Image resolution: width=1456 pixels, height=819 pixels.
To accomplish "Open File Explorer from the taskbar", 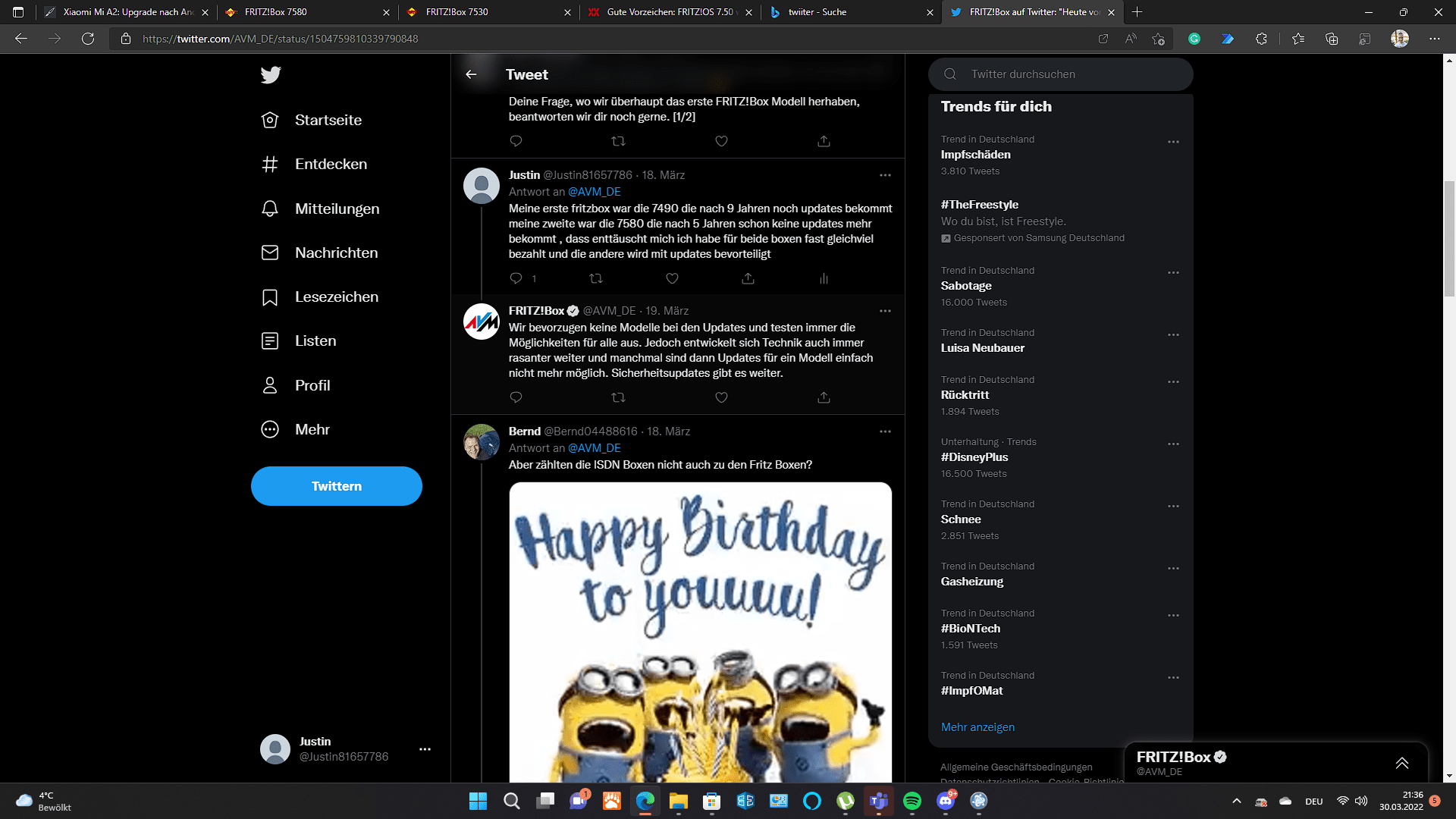I will pyautogui.click(x=678, y=801).
